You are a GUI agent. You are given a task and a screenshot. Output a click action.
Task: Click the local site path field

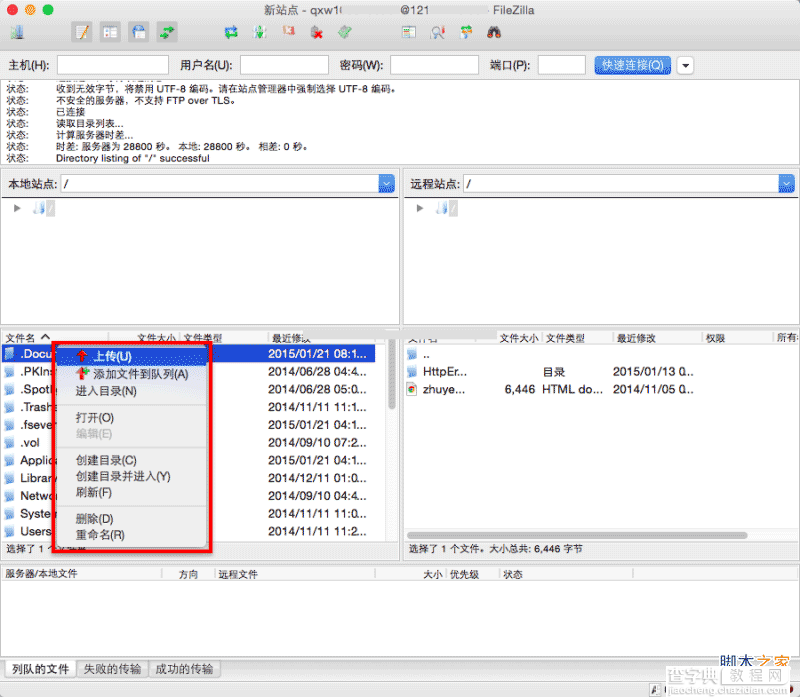pos(220,184)
